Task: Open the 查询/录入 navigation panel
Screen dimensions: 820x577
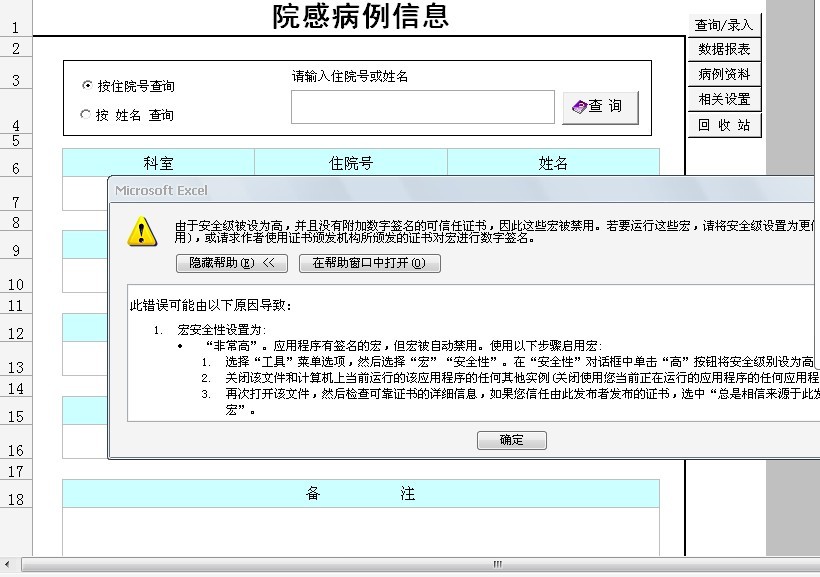Action: 724,23
